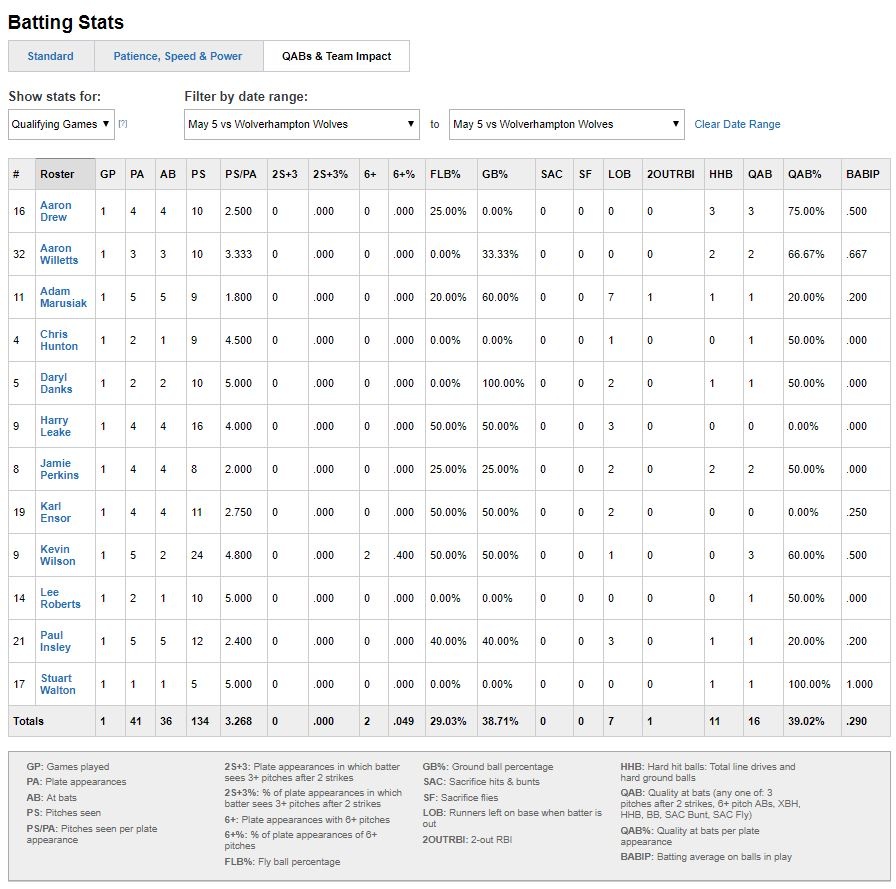Sort by SF column header
The image size is (896, 889).
tap(589, 174)
